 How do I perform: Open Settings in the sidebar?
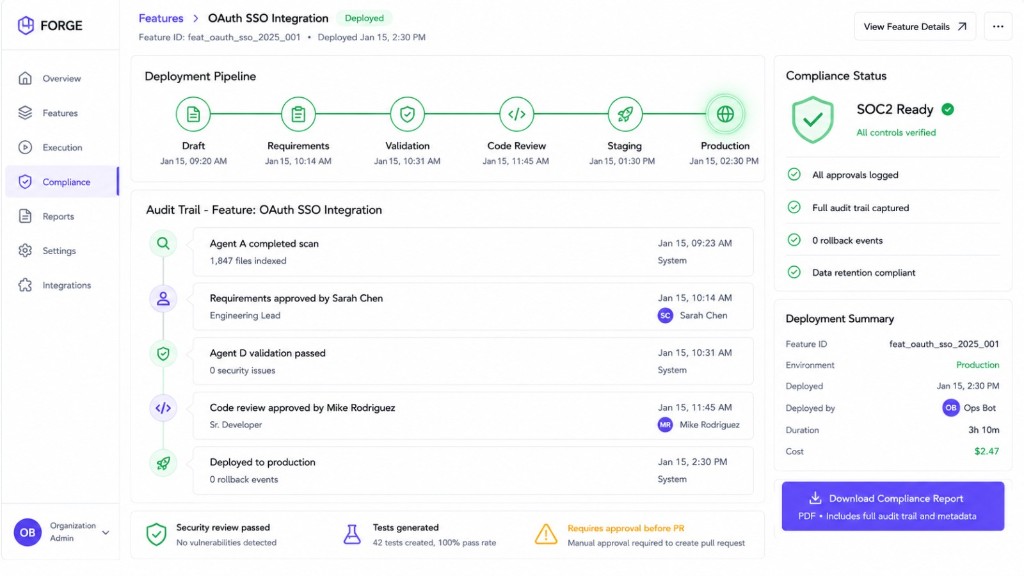pos(62,251)
